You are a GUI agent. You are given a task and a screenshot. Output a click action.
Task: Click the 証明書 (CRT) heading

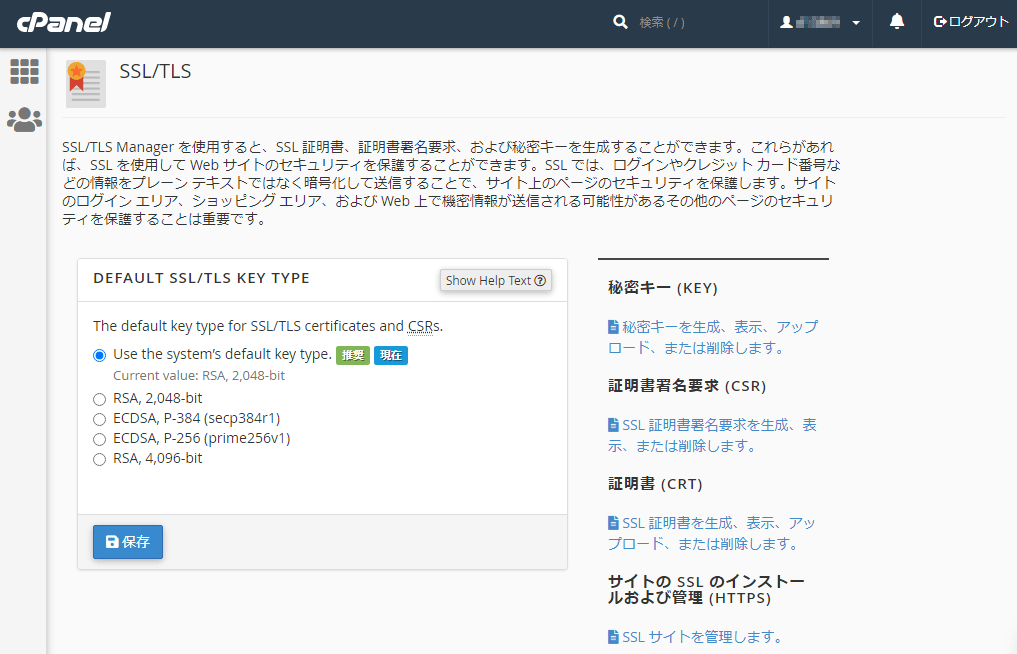(x=655, y=484)
